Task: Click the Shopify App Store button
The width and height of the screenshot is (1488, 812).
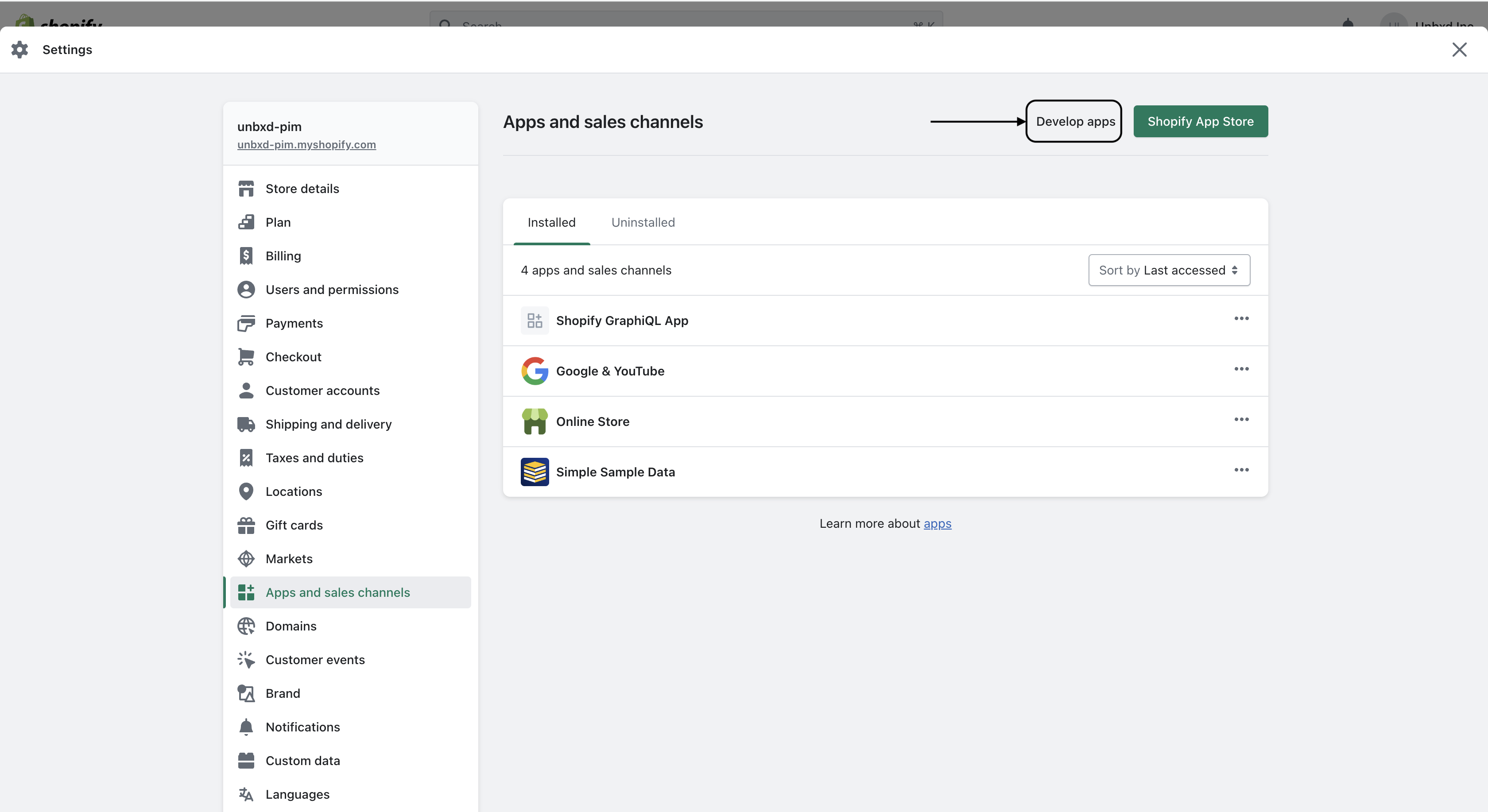Action: coord(1200,121)
